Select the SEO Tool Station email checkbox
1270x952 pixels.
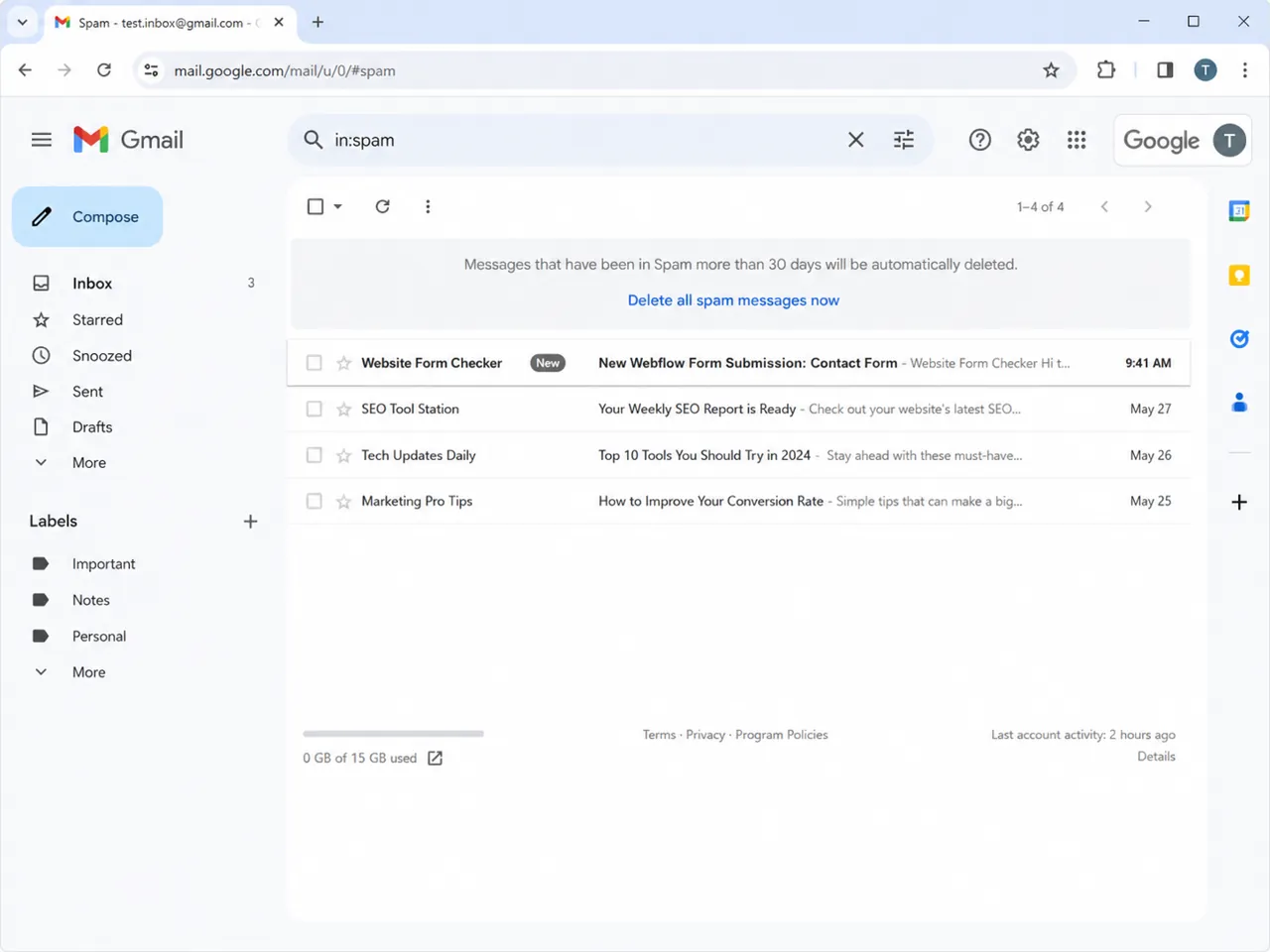[314, 409]
